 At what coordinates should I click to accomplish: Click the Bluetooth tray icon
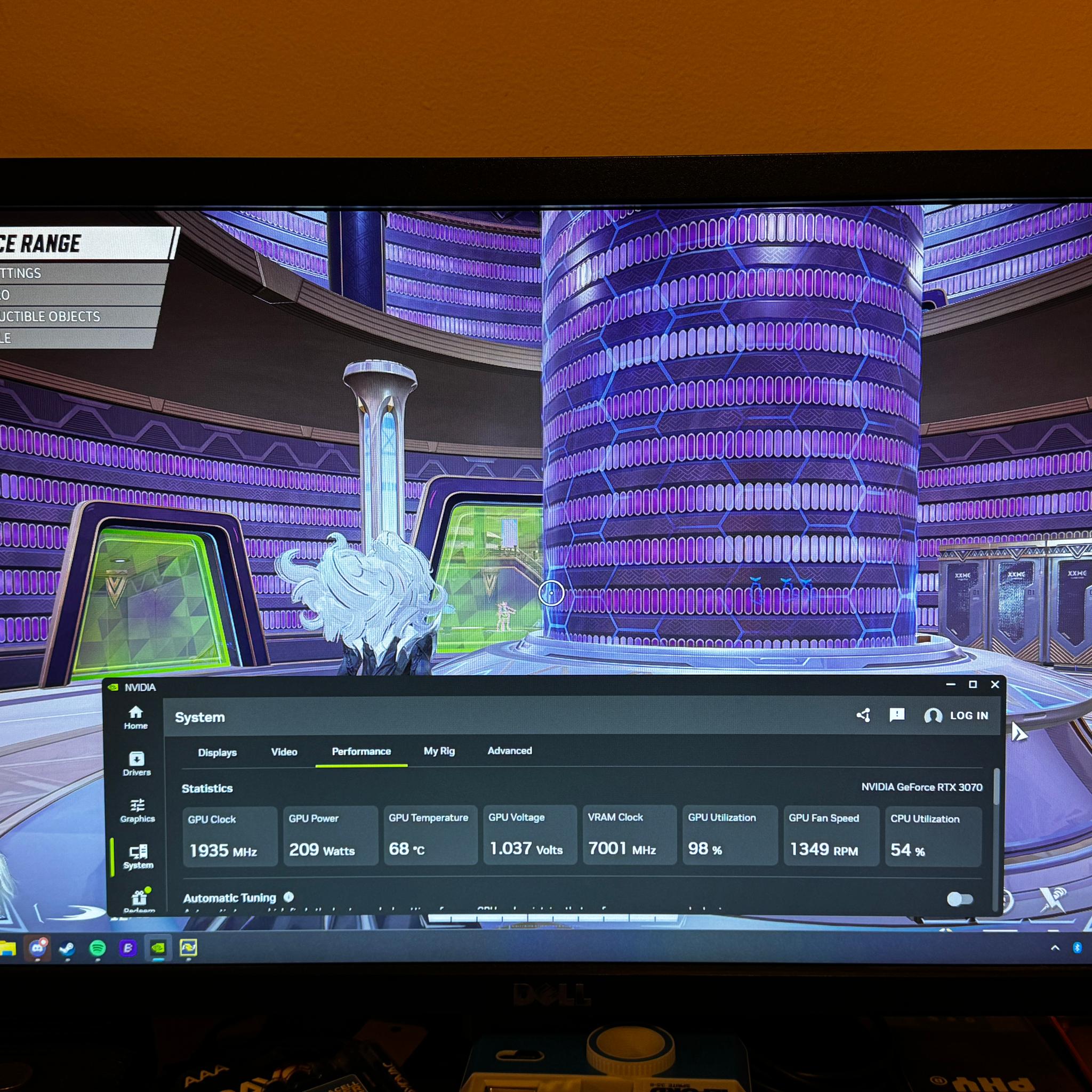coord(1077,948)
